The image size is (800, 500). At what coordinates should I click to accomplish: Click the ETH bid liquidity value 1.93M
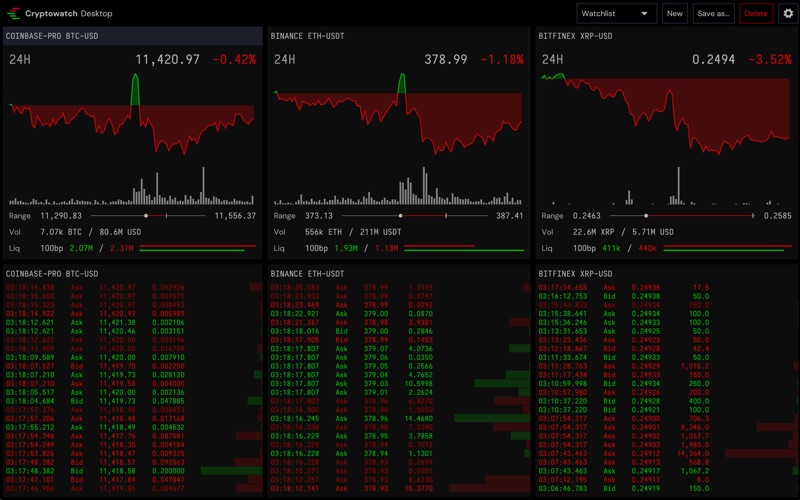(346, 248)
